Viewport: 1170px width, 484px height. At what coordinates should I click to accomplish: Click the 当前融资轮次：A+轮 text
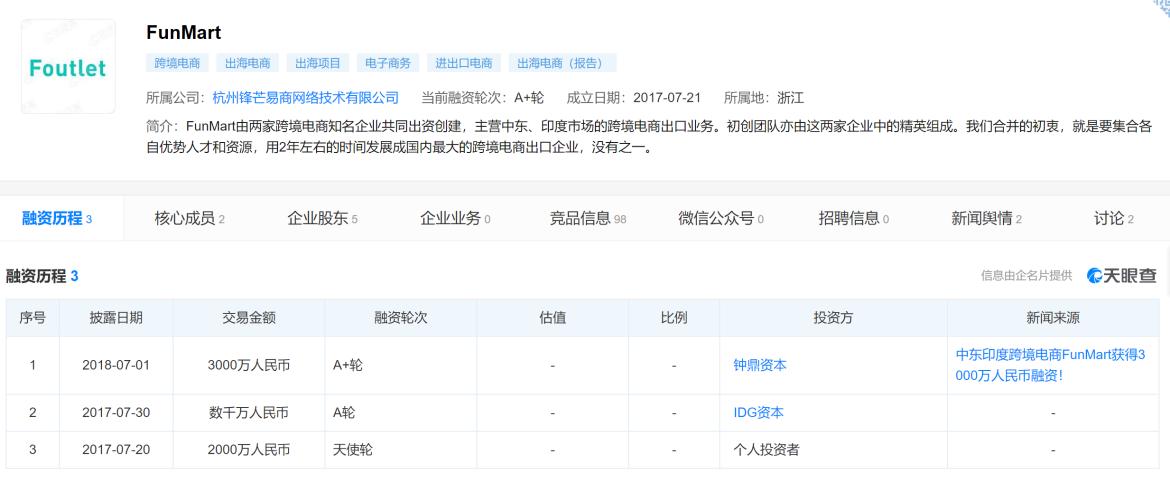click(482, 98)
